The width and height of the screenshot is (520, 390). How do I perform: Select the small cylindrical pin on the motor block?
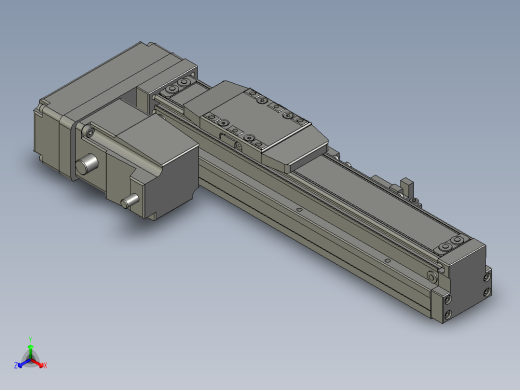point(130,201)
